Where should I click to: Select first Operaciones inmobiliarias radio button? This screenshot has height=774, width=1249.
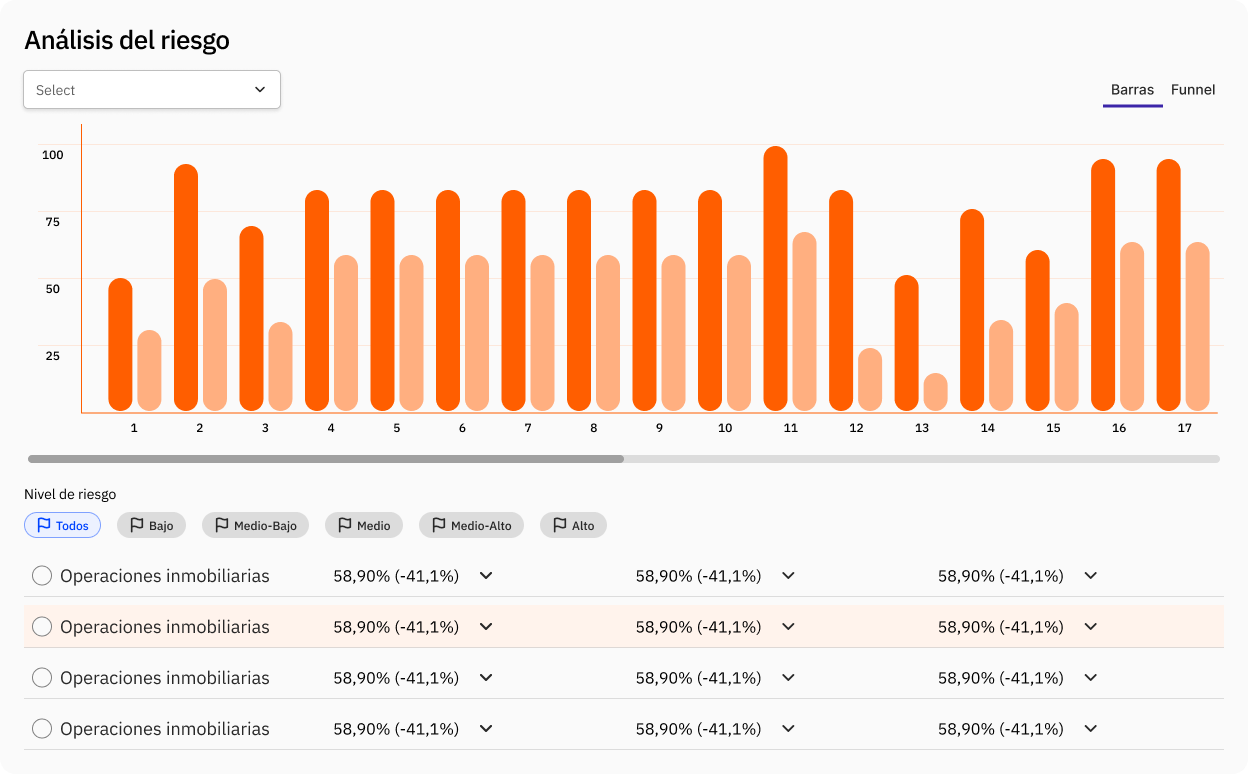tap(42, 576)
